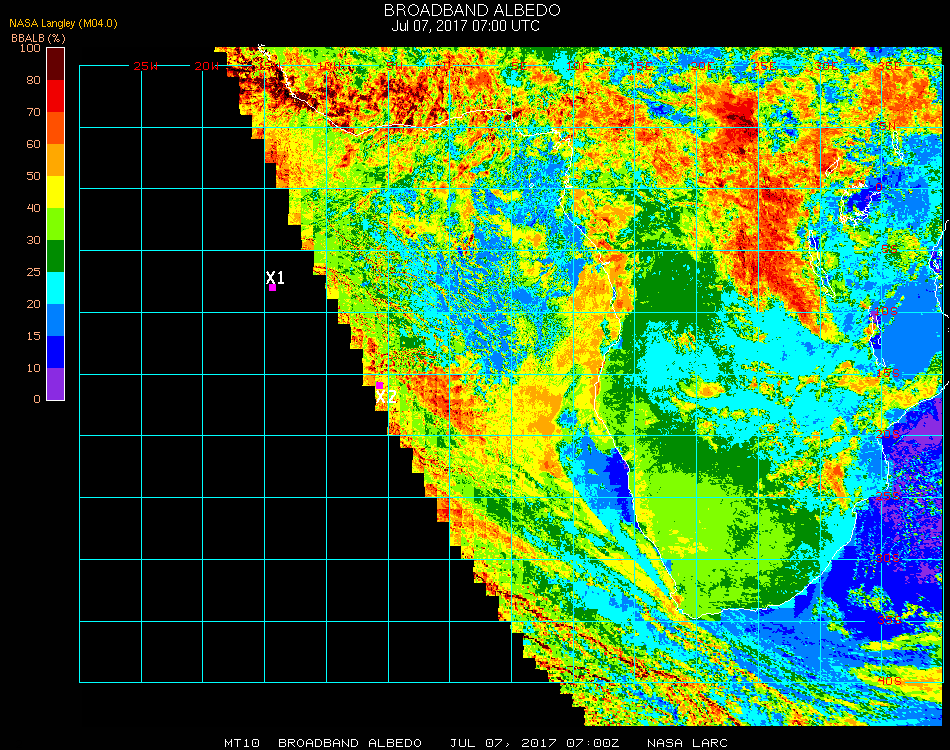
Task: Select the cyan 20-25 legend swatch
Action: point(56,288)
